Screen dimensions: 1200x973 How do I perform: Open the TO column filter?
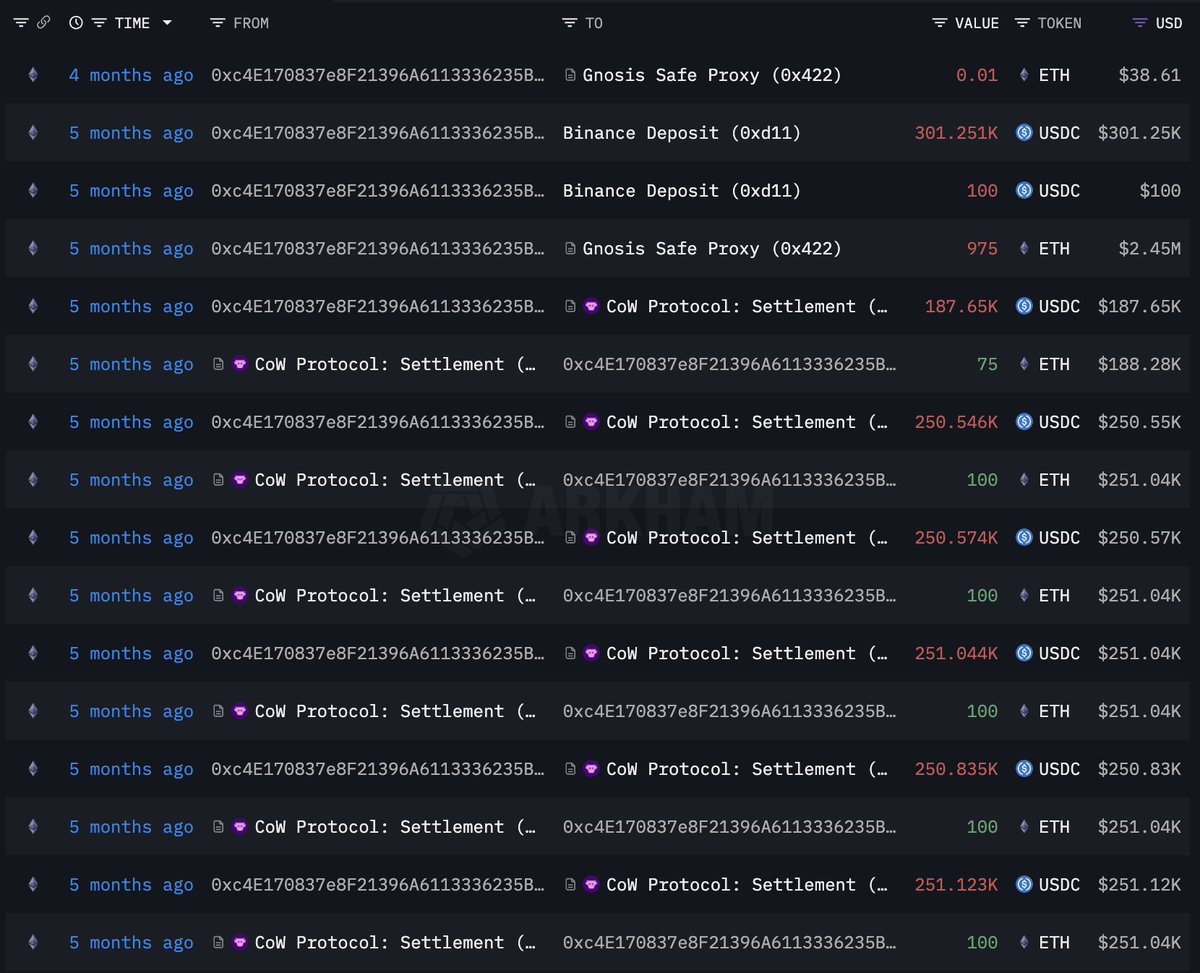click(569, 23)
